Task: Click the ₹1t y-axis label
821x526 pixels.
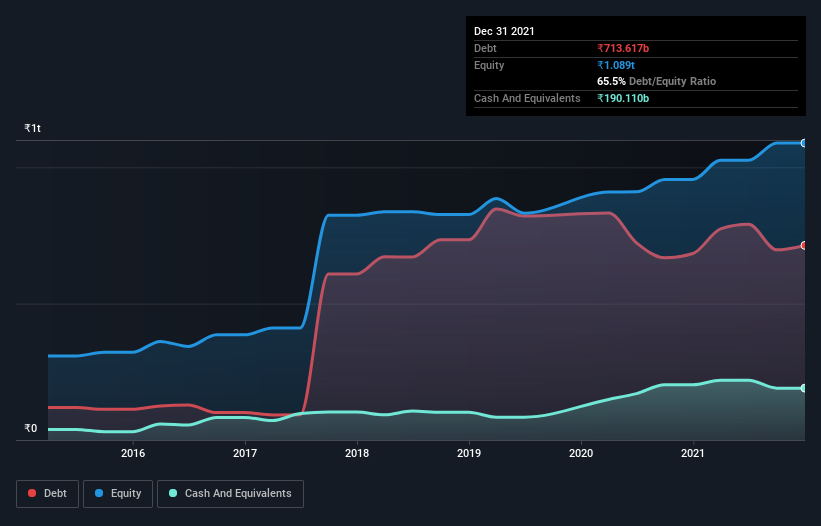Action: [x=32, y=128]
